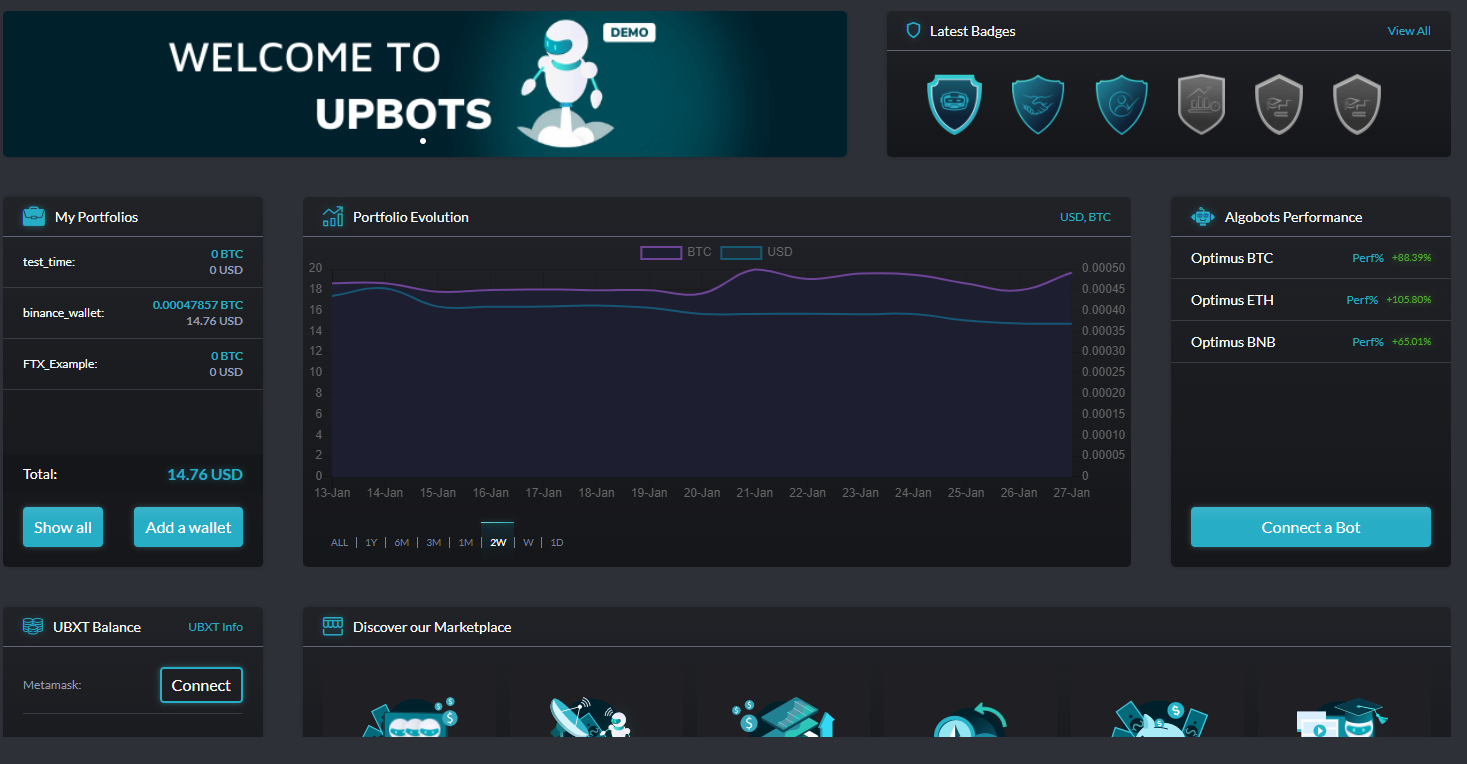1467x764 pixels.
Task: Open the verified-user checkmark badge
Action: [x=1121, y=105]
